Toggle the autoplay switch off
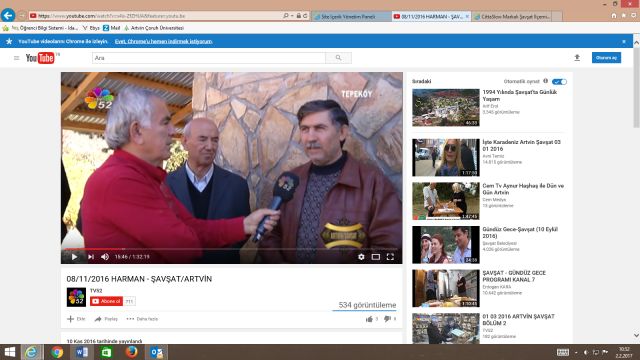 (559, 82)
